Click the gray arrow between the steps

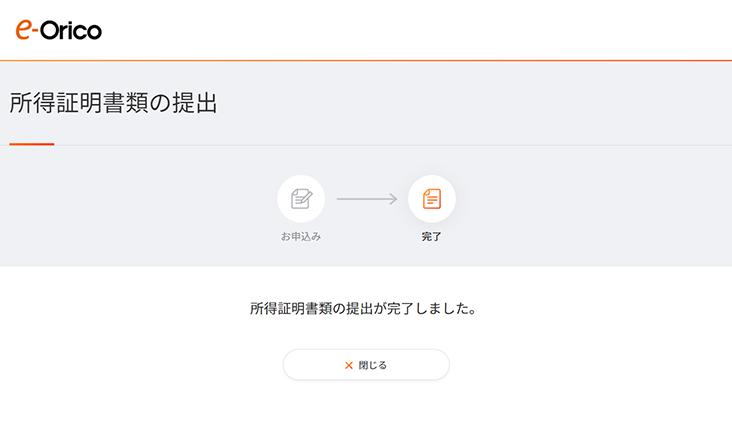pyautogui.click(x=367, y=199)
